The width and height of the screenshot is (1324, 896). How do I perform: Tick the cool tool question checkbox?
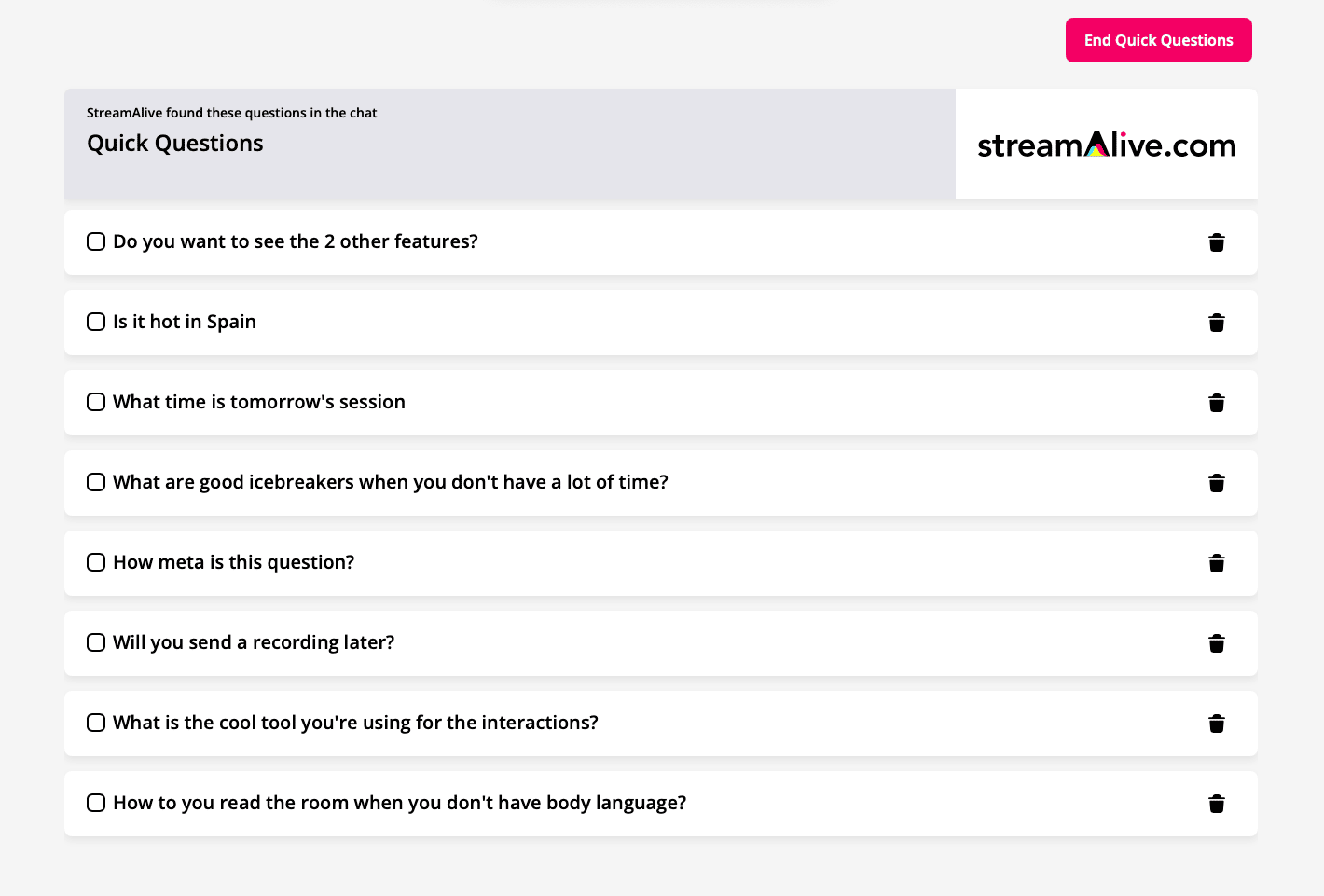tap(96, 723)
